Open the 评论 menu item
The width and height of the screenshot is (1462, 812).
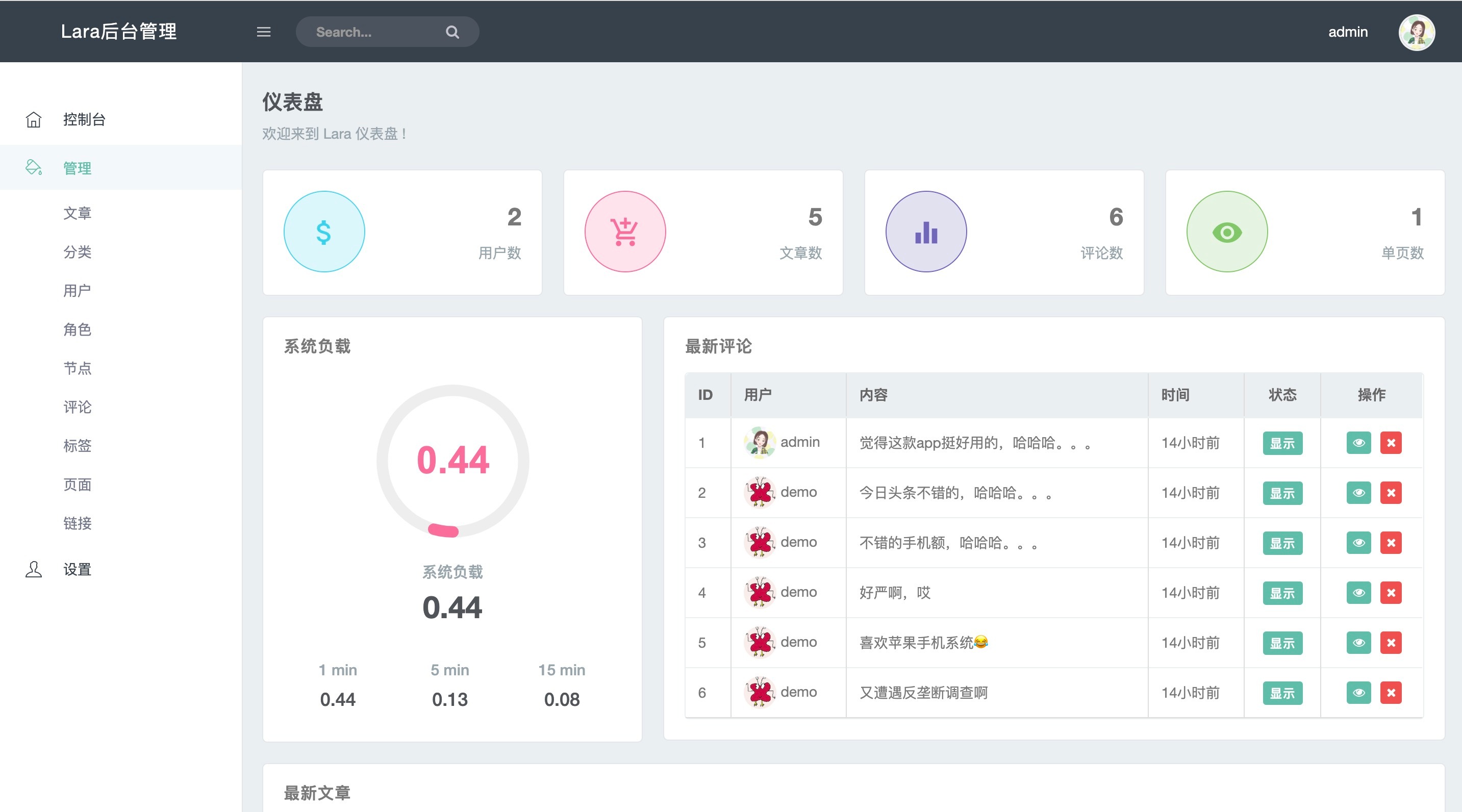coord(77,407)
